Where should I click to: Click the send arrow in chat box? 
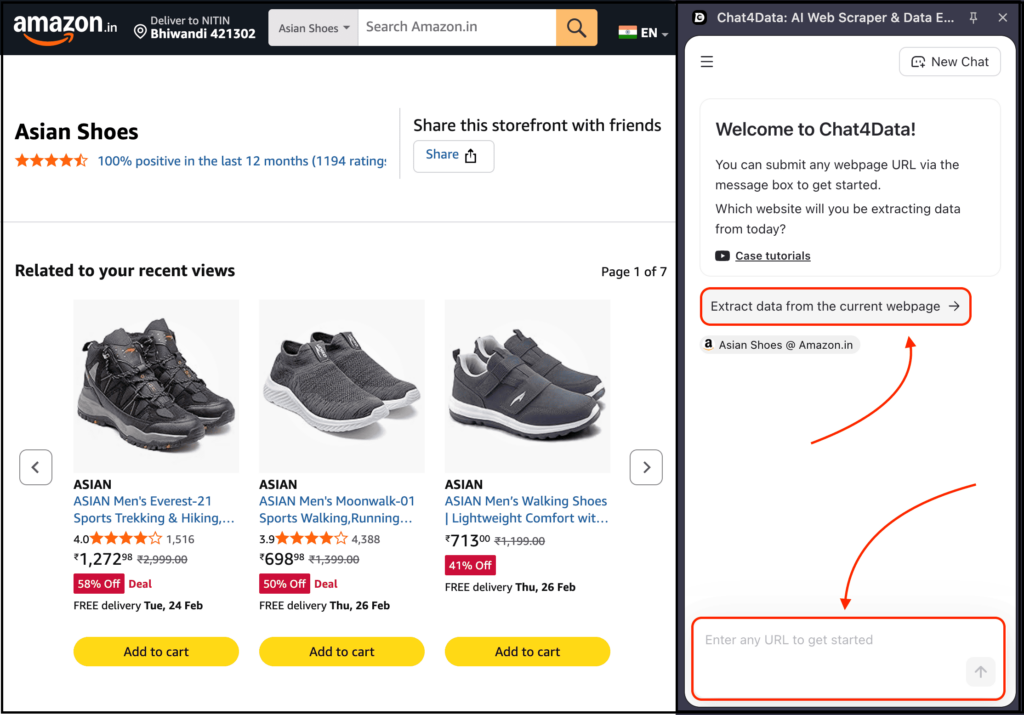click(x=980, y=672)
